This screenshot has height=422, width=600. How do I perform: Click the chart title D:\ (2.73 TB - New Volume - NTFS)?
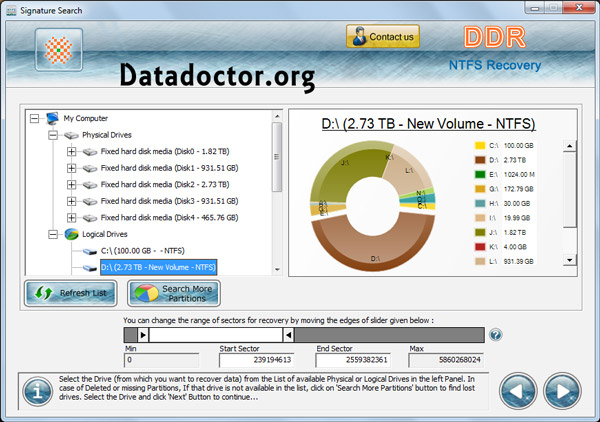[428, 124]
